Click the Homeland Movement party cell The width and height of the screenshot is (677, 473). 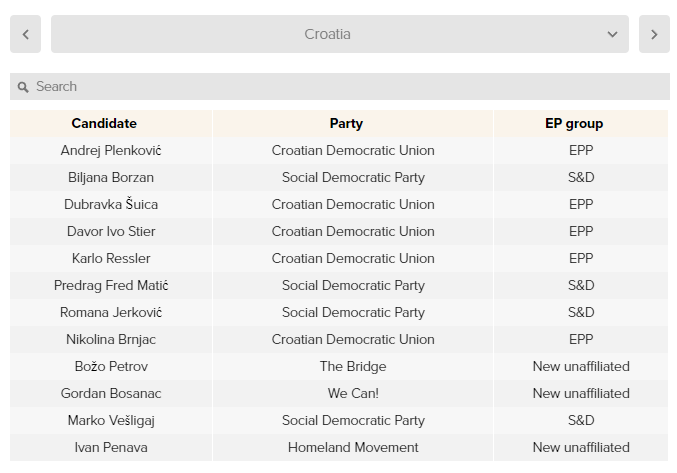click(x=353, y=448)
